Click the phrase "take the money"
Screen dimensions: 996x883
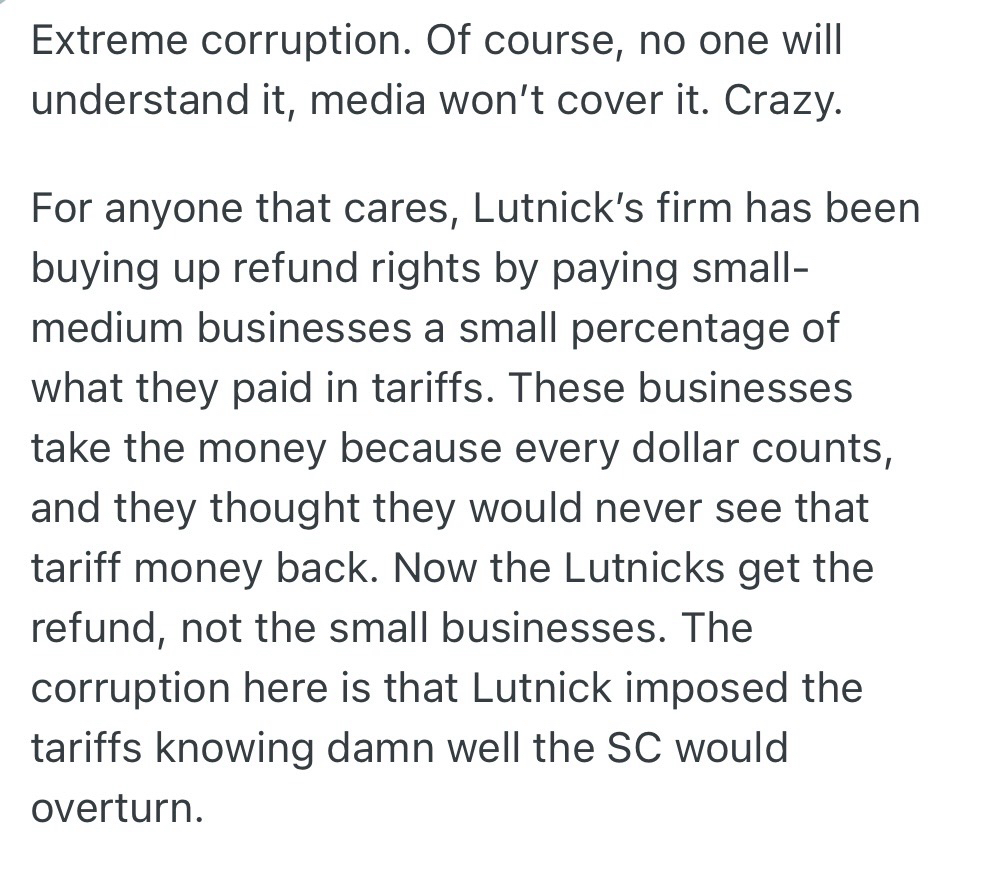tap(179, 449)
